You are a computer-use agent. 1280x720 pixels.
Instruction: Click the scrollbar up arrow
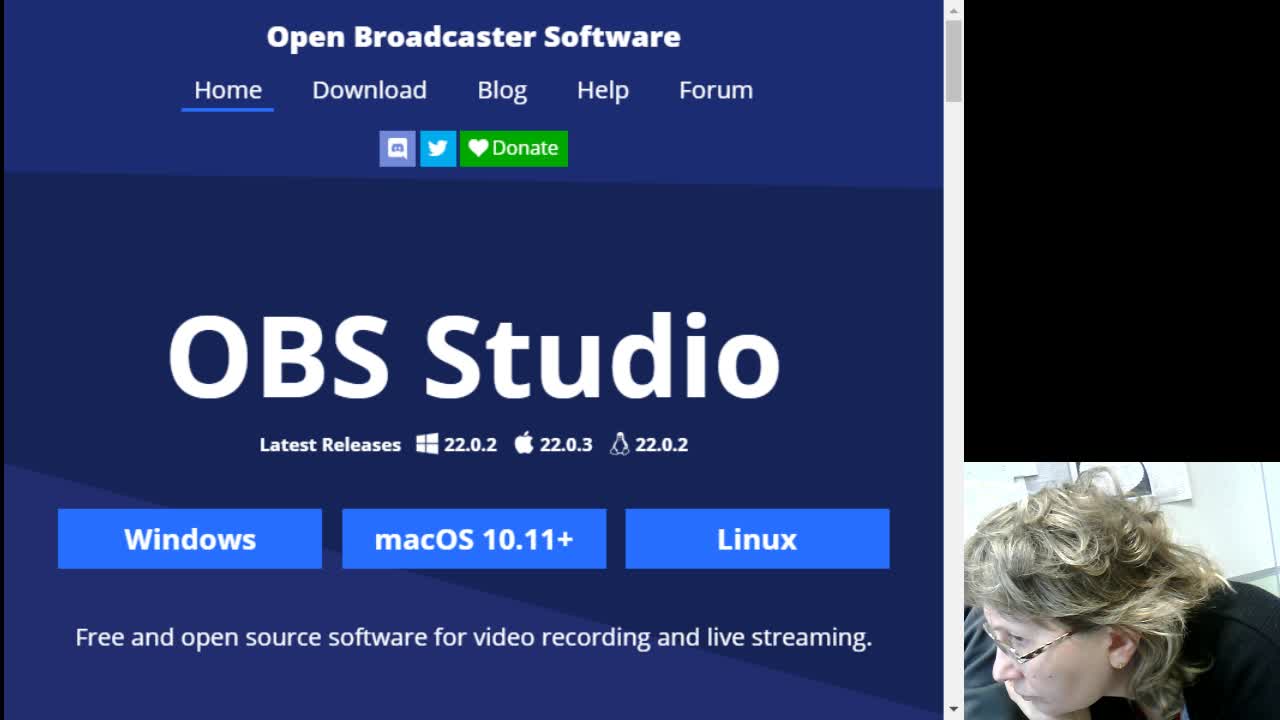click(x=954, y=10)
